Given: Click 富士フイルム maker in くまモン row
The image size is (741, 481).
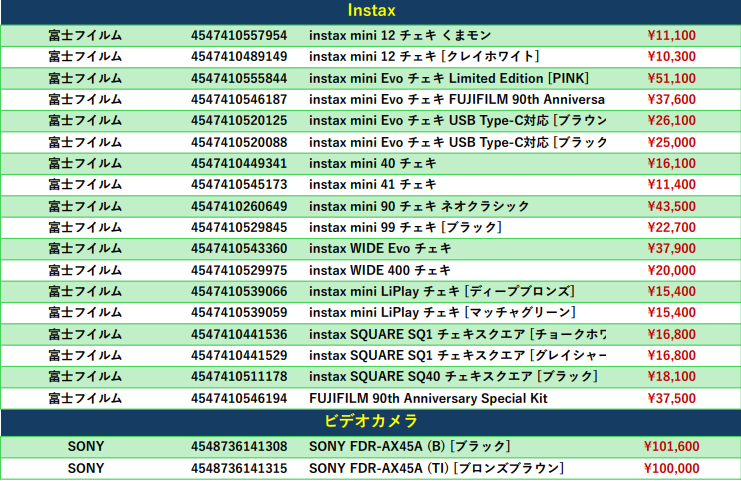Looking at the screenshot, I should click(x=85, y=35).
